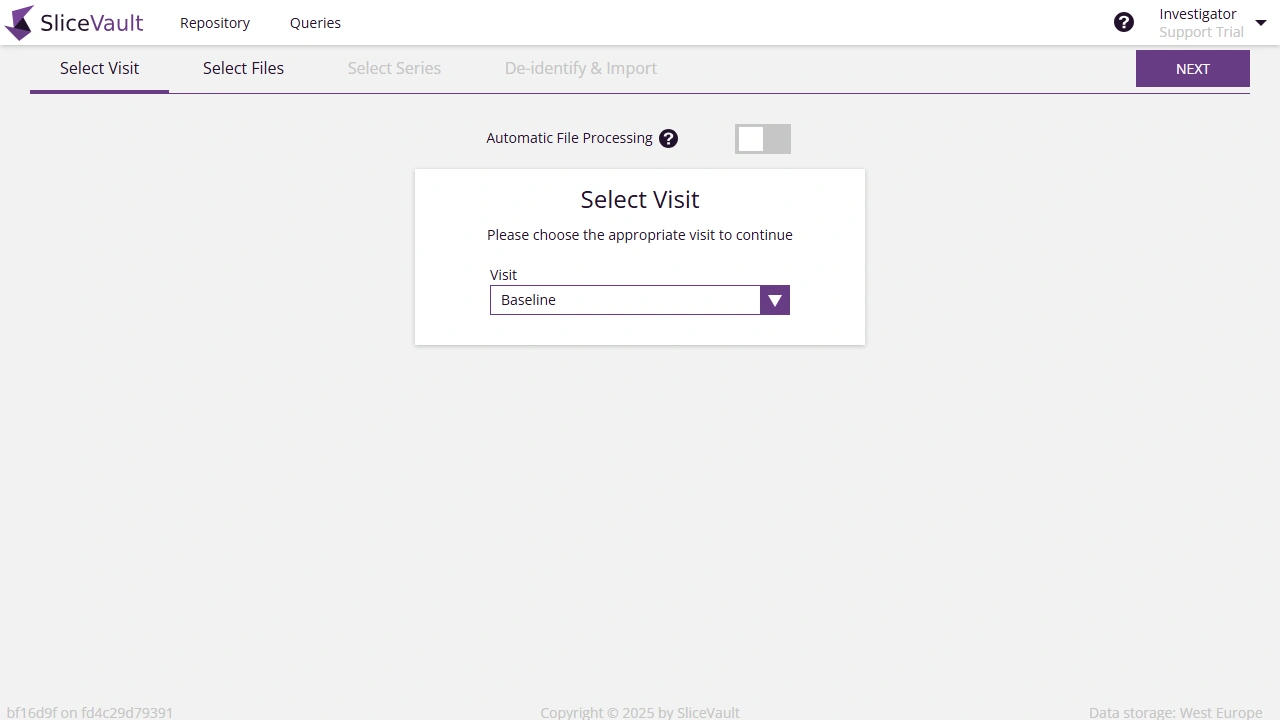Click the Investigator user account icon area
Screen dimensions: 1280x720
1198,22
